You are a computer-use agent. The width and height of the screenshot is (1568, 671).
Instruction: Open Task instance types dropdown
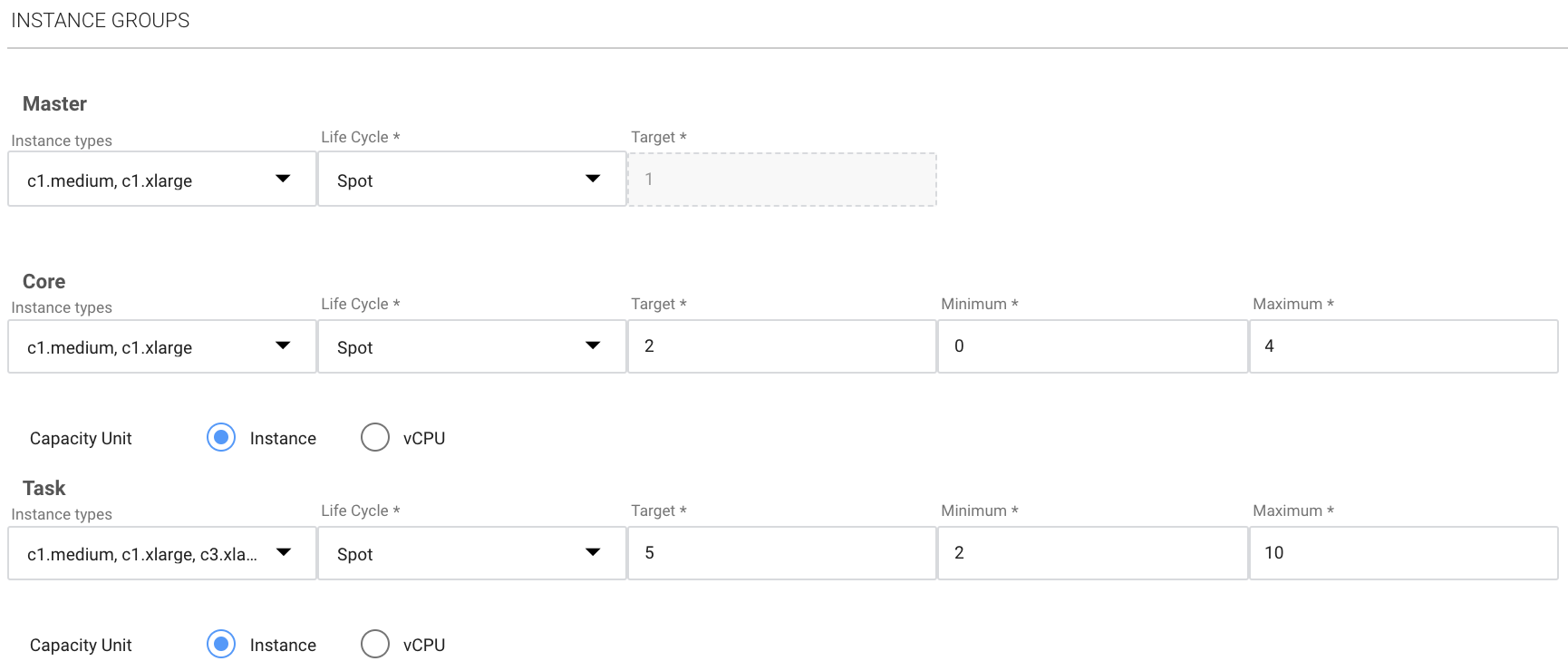[x=161, y=553]
